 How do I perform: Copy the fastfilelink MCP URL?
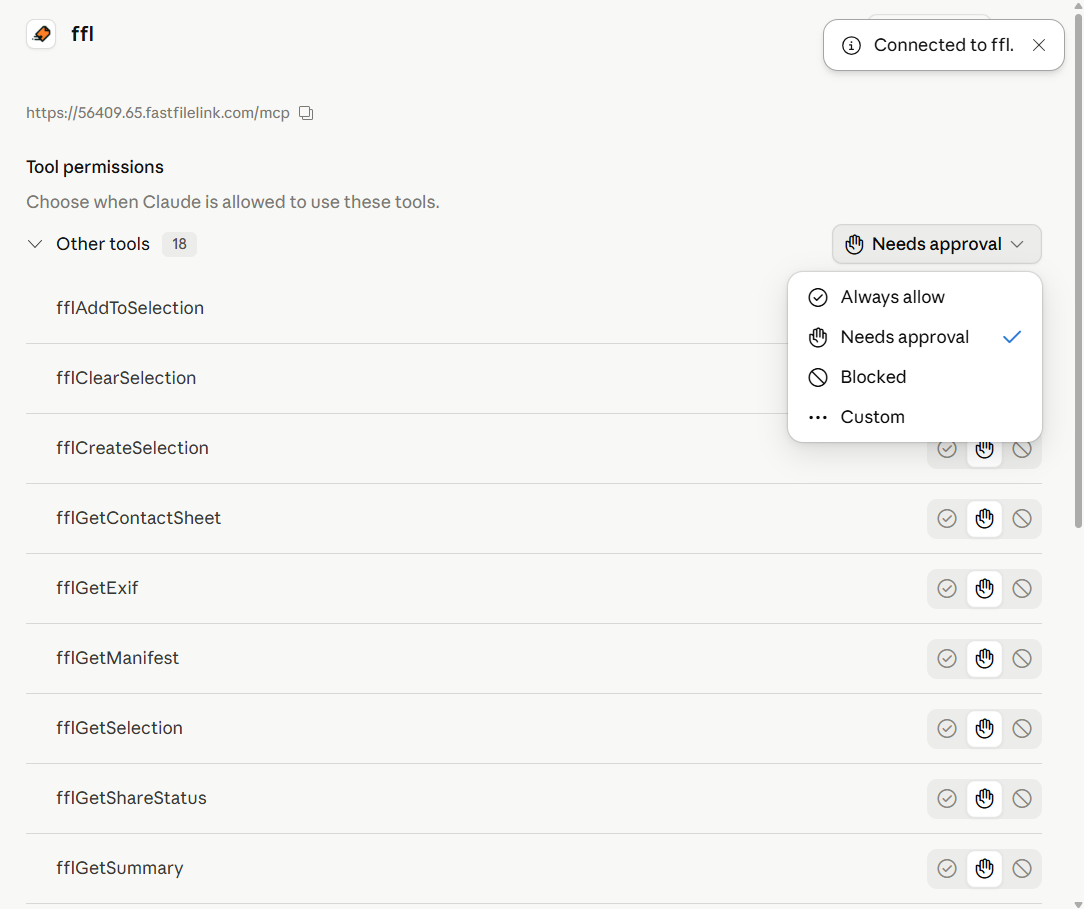tap(306, 113)
